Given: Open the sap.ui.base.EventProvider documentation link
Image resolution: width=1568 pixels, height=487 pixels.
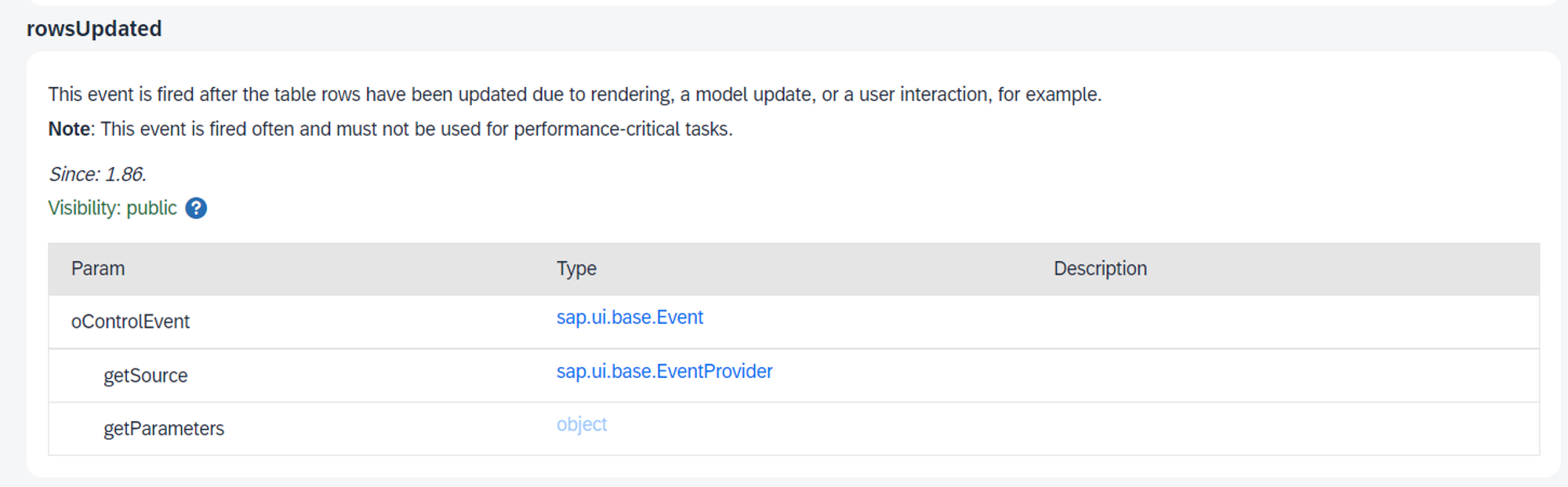Looking at the screenshot, I should pos(663,370).
